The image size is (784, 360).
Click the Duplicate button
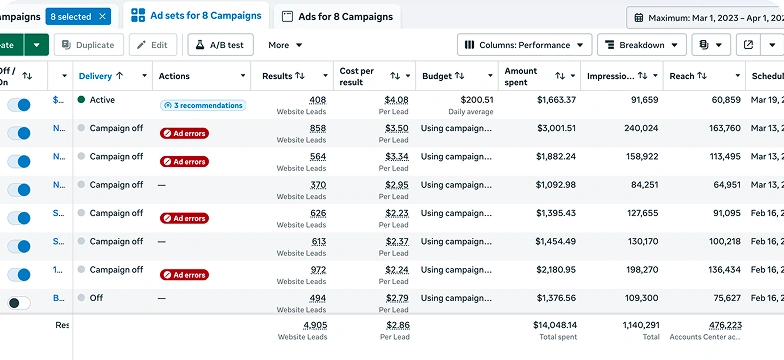coord(88,45)
